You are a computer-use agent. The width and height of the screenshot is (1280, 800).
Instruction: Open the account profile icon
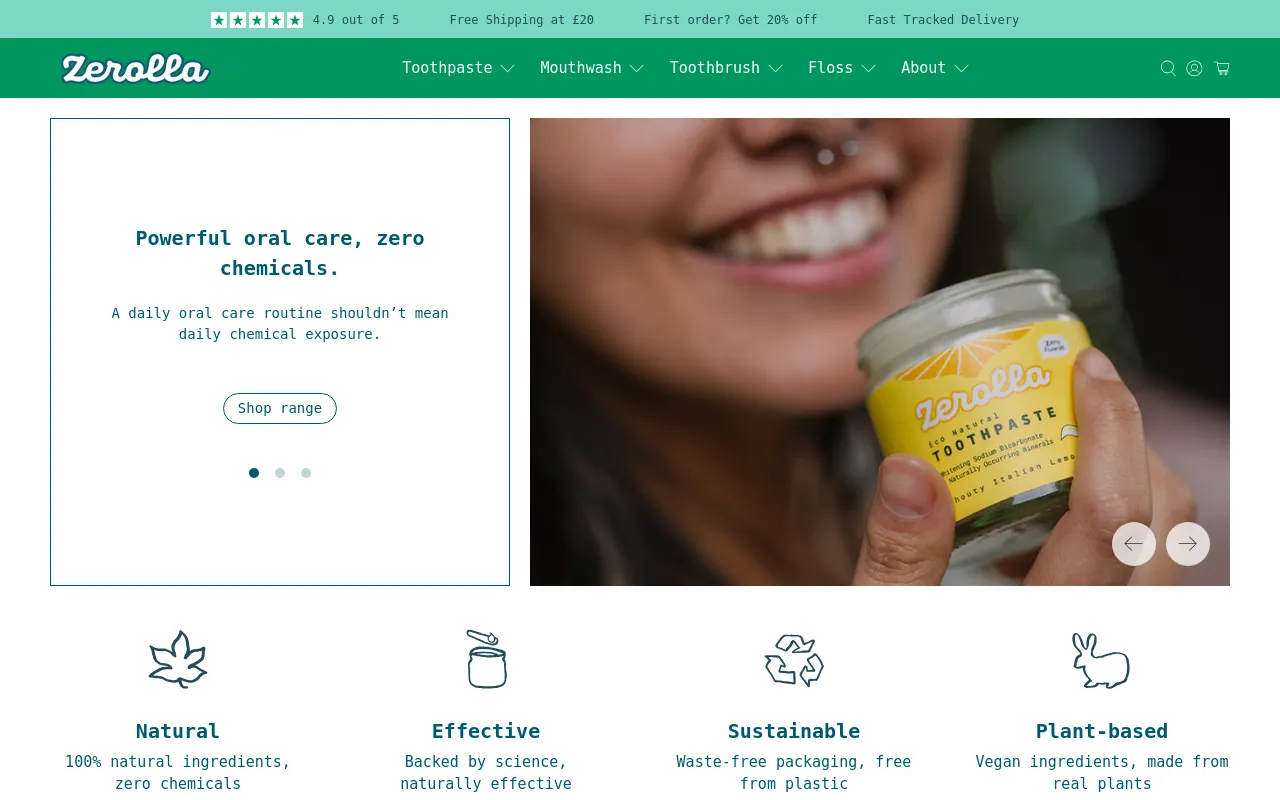click(1194, 68)
